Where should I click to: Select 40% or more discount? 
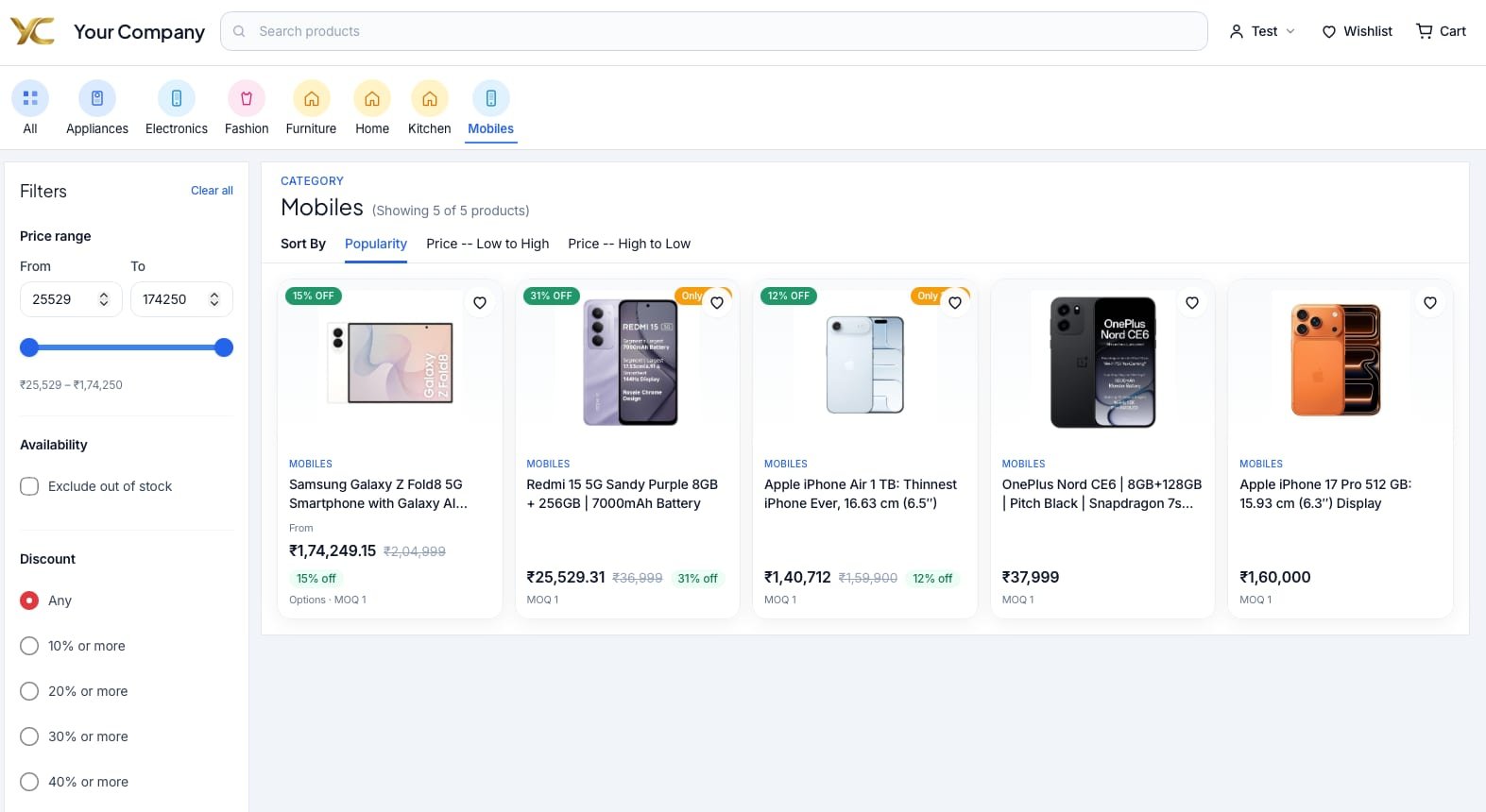(x=29, y=782)
